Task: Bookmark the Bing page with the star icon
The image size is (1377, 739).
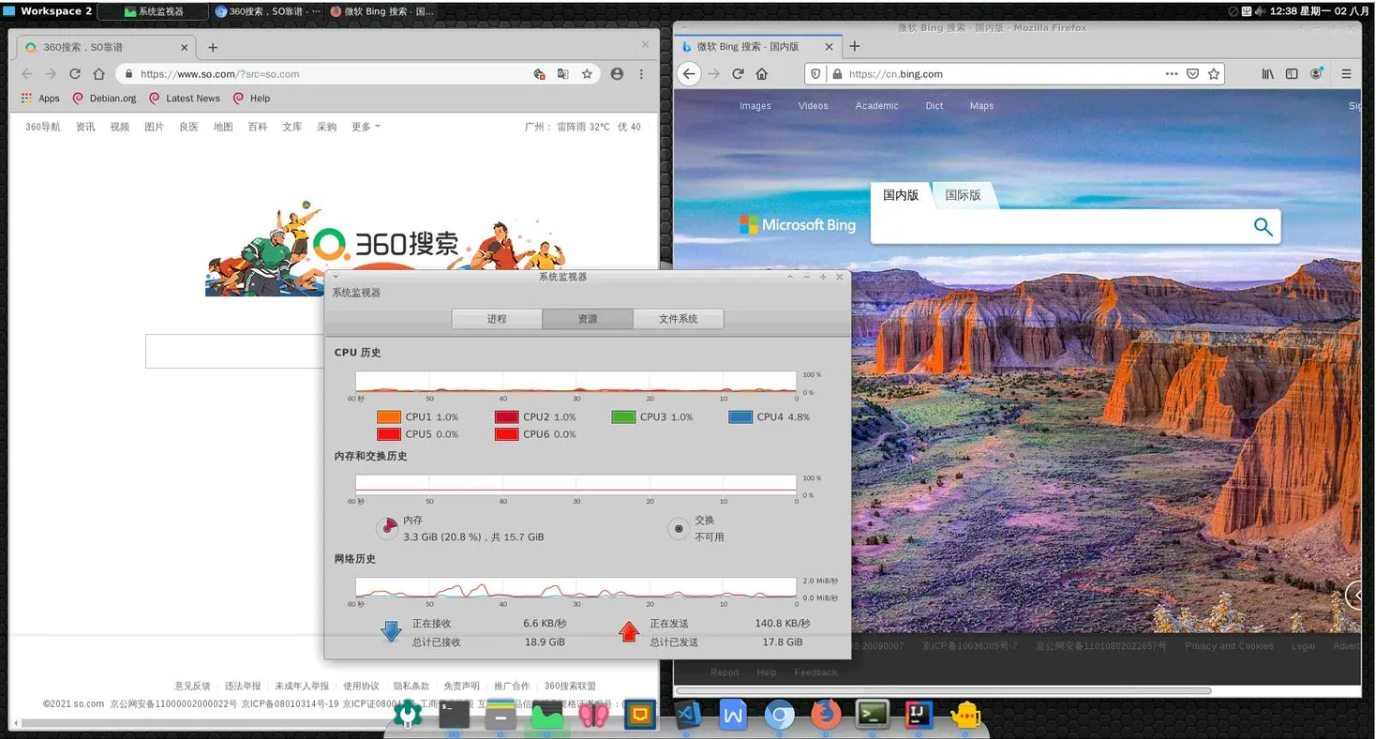Action: click(1213, 73)
